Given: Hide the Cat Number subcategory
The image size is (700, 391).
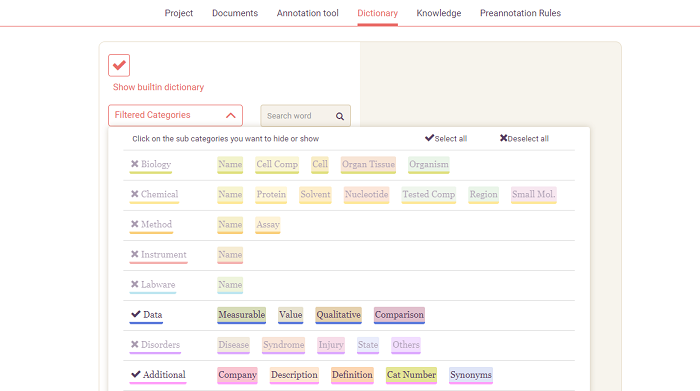Looking at the screenshot, I should [411, 375].
